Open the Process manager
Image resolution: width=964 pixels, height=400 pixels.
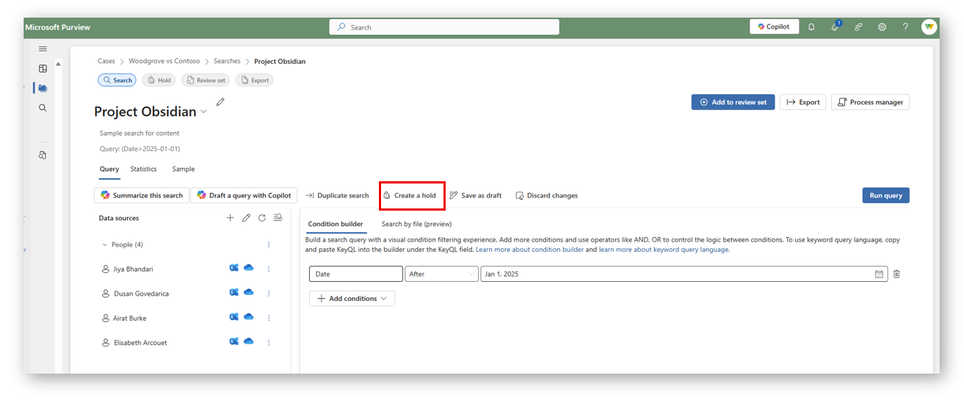point(870,102)
